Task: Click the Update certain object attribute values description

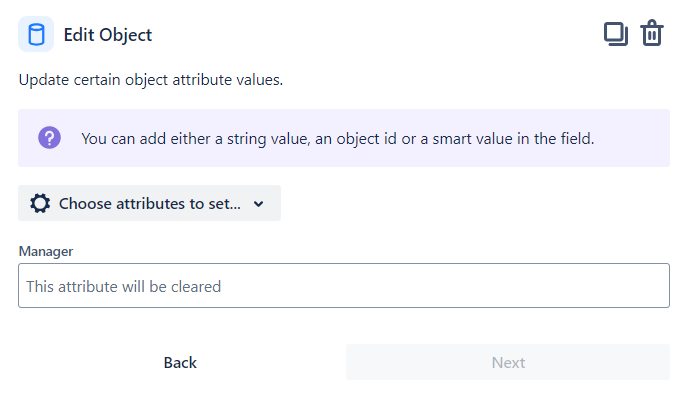Action: click(151, 80)
